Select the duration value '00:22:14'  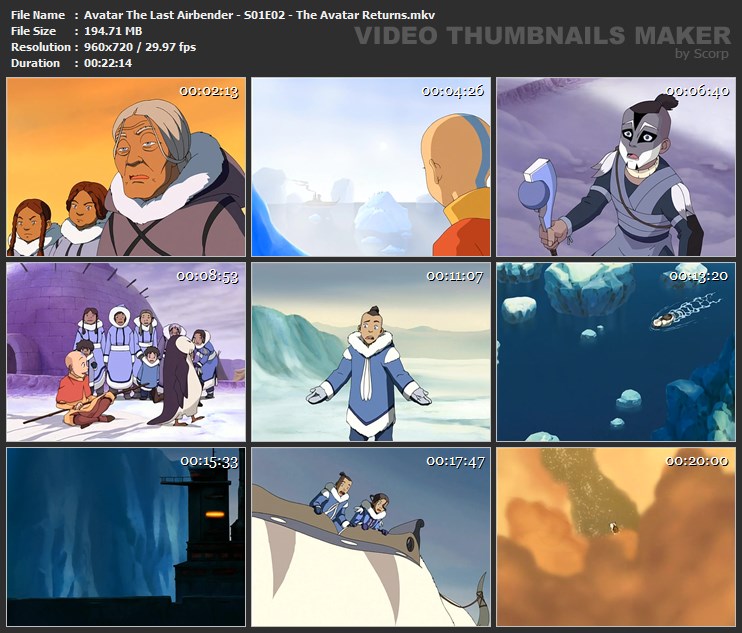pyautogui.click(x=108, y=63)
